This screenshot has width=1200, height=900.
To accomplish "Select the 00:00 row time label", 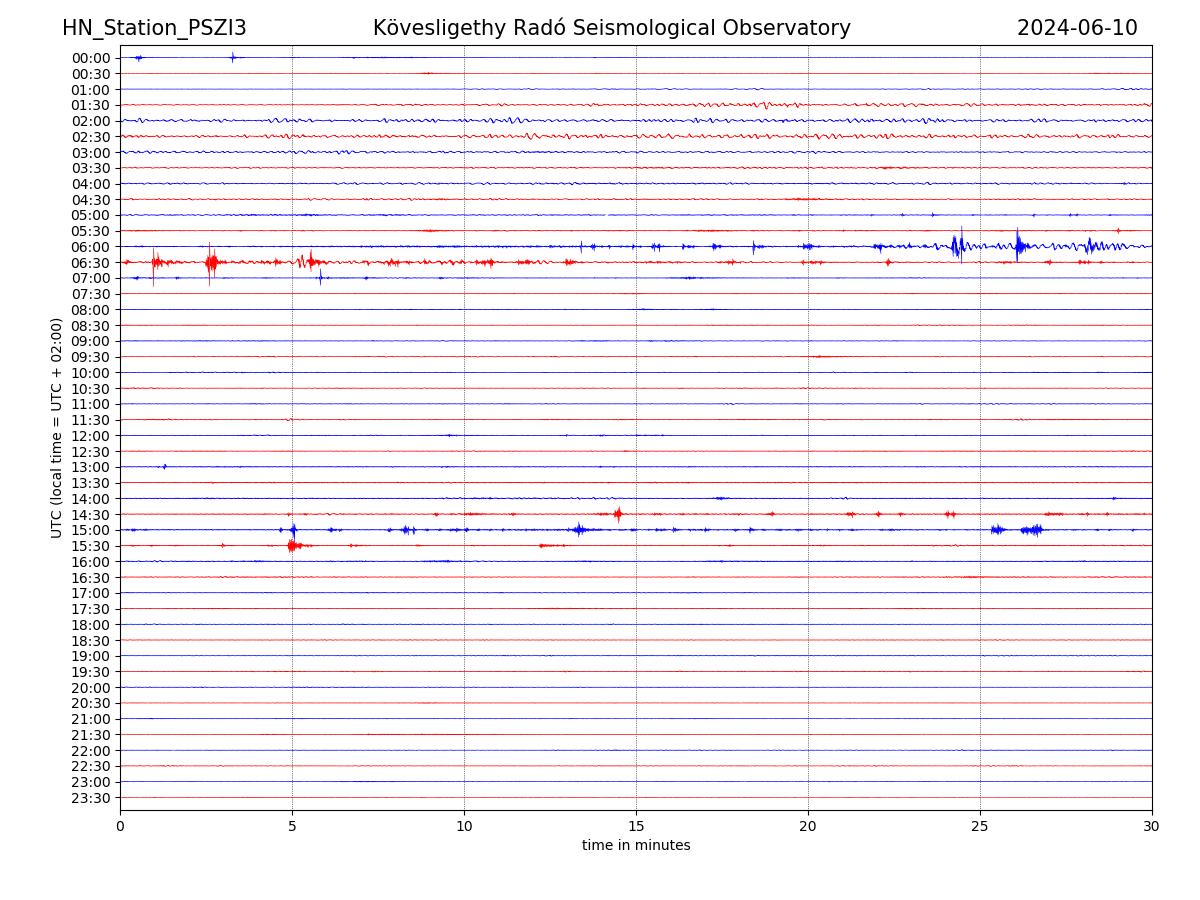I will click(91, 58).
